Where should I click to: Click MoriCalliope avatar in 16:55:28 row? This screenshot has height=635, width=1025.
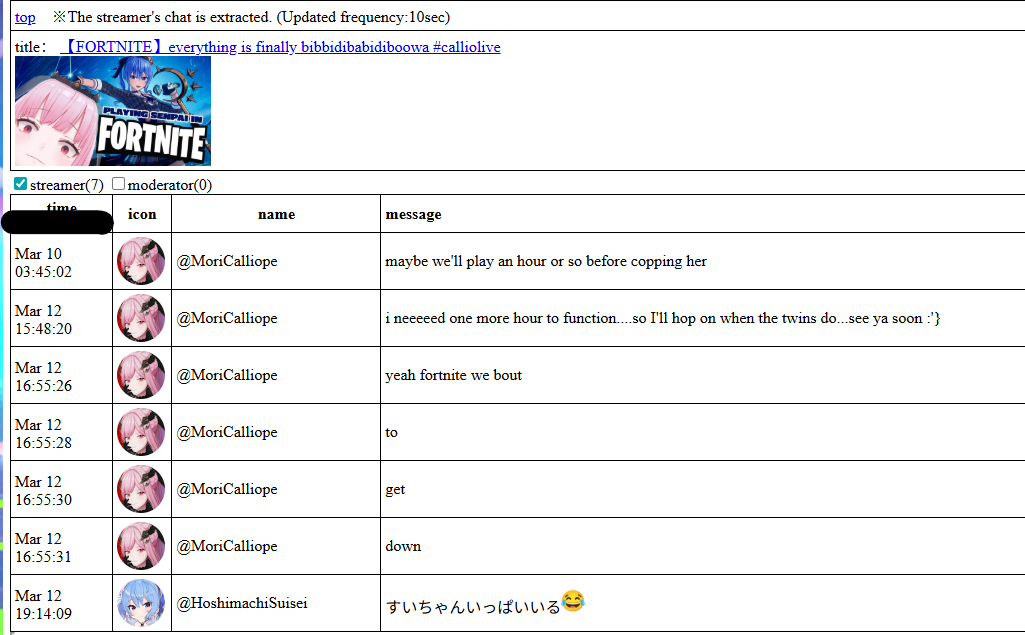[x=141, y=432]
